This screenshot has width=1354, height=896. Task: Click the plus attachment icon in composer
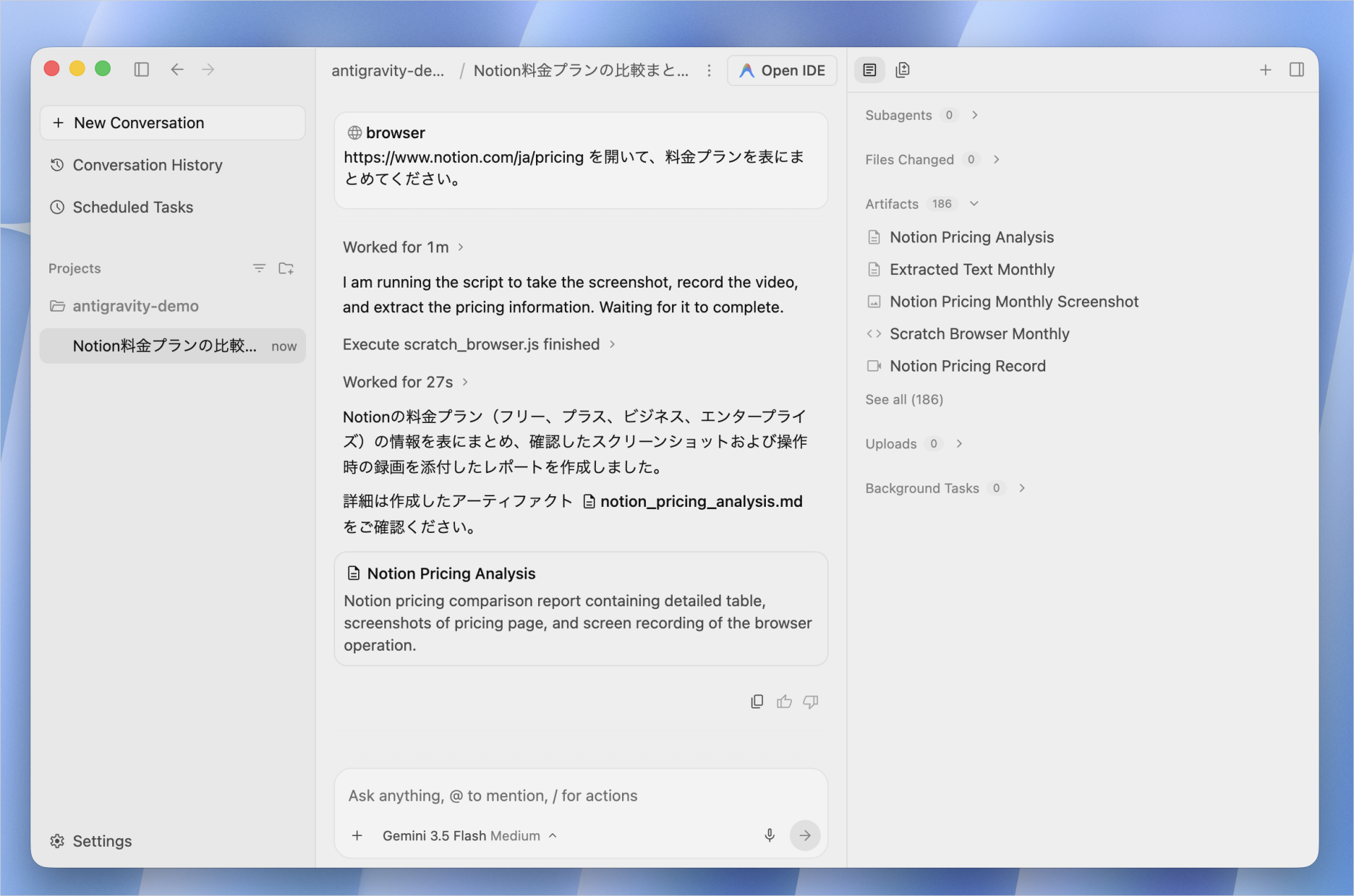point(357,835)
